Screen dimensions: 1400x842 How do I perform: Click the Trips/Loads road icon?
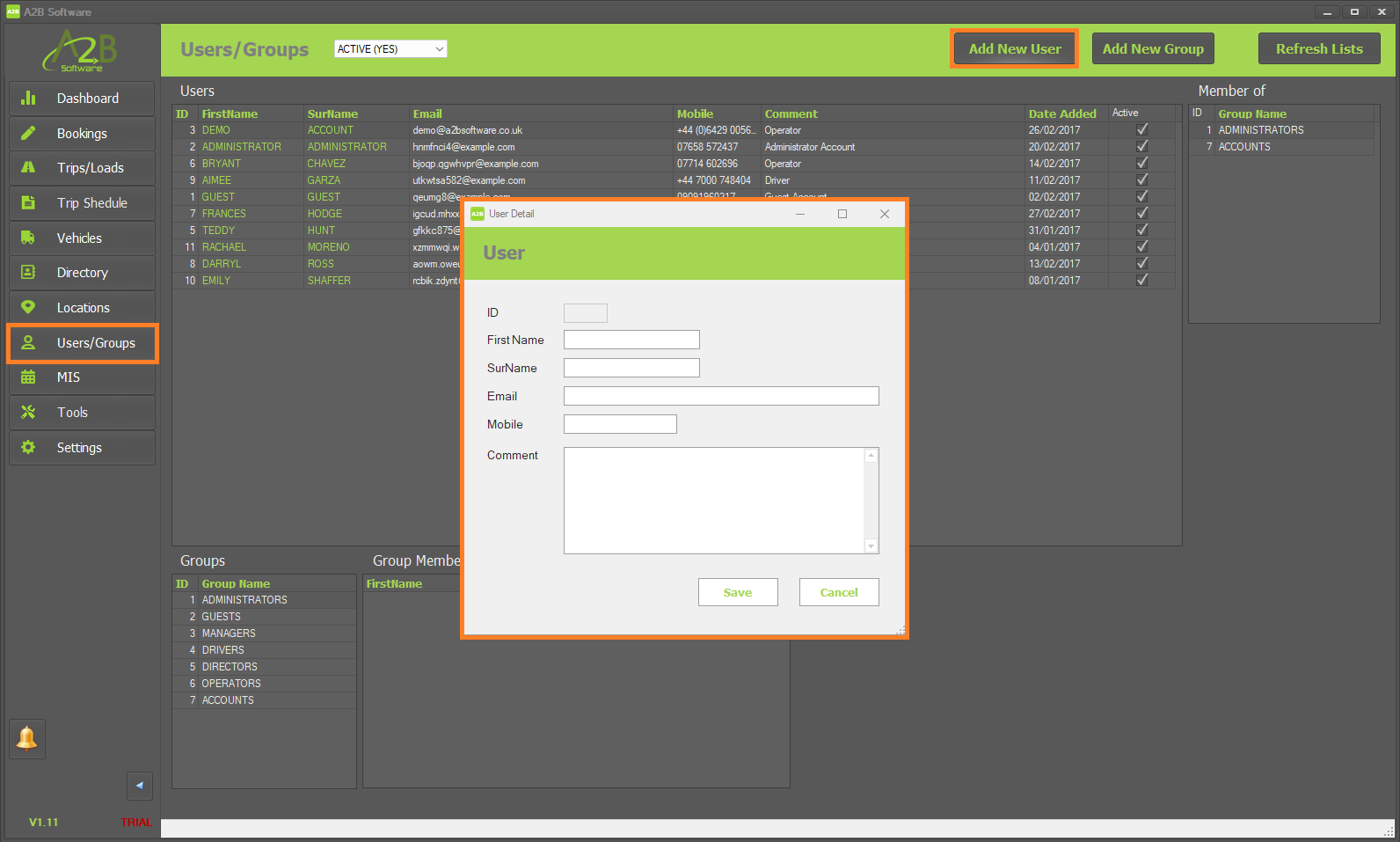tap(28, 167)
